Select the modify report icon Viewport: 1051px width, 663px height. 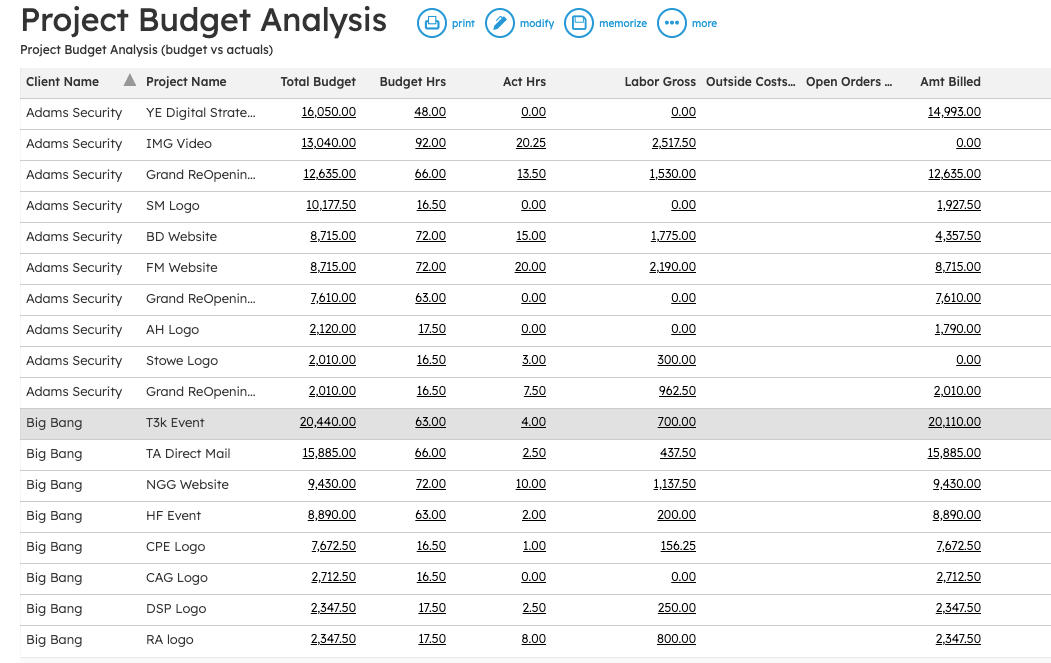[x=499, y=22]
